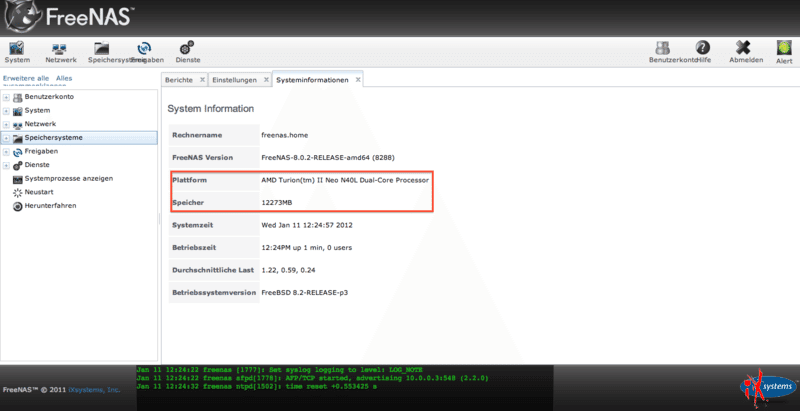Click FreeBSD 8.2-RELEASE-p3 value

pos(305,293)
